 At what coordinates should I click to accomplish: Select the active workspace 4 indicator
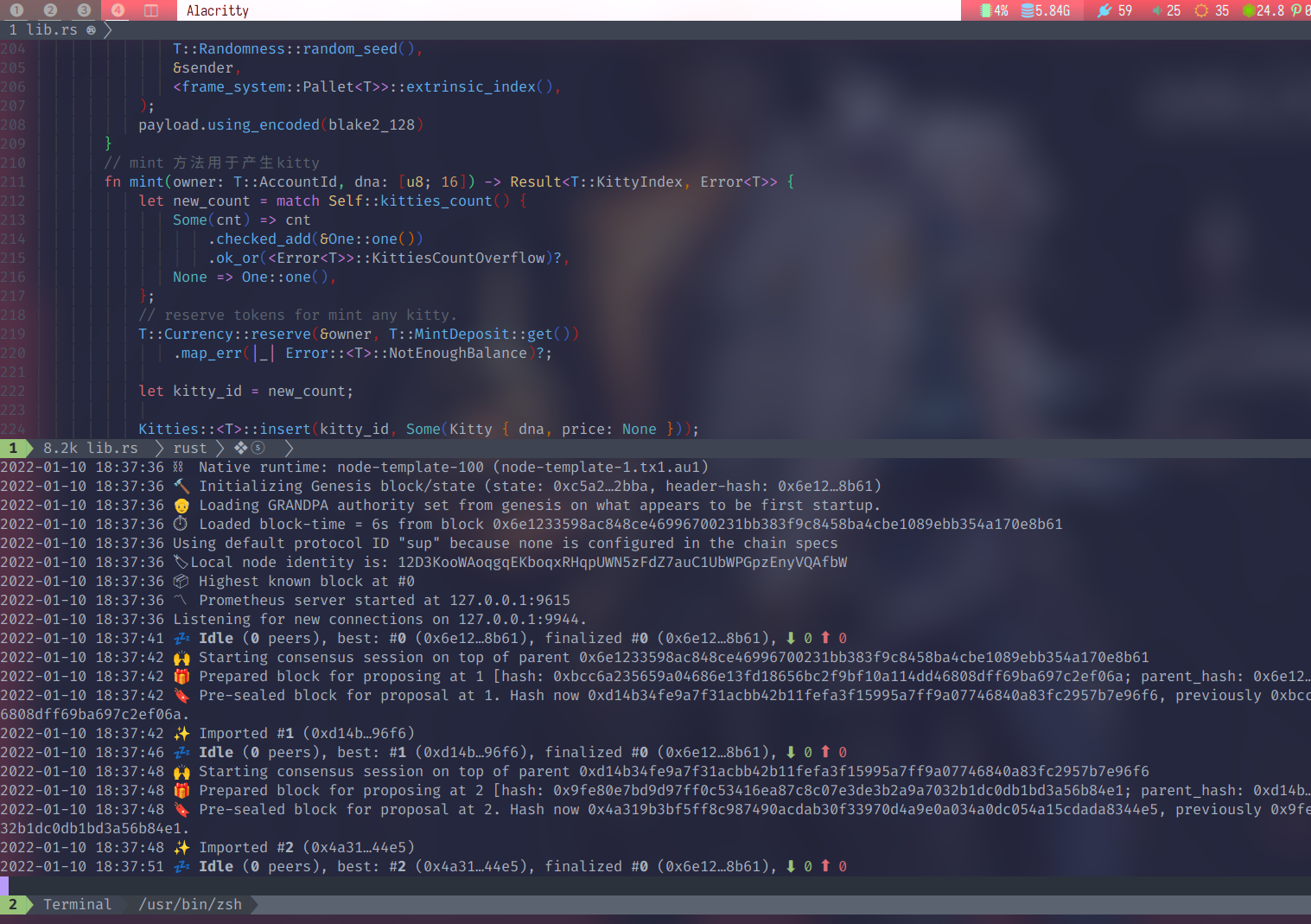pos(118,10)
